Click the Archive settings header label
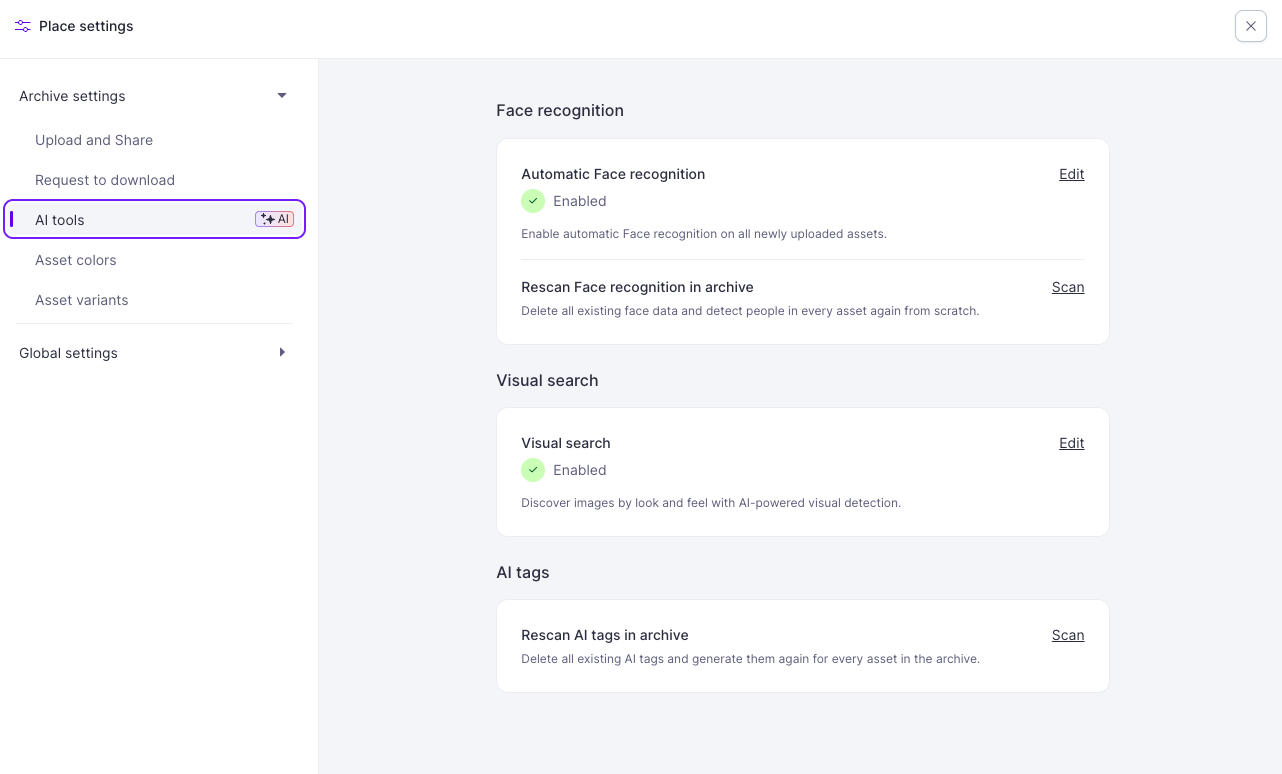The image size is (1282, 774). (72, 96)
